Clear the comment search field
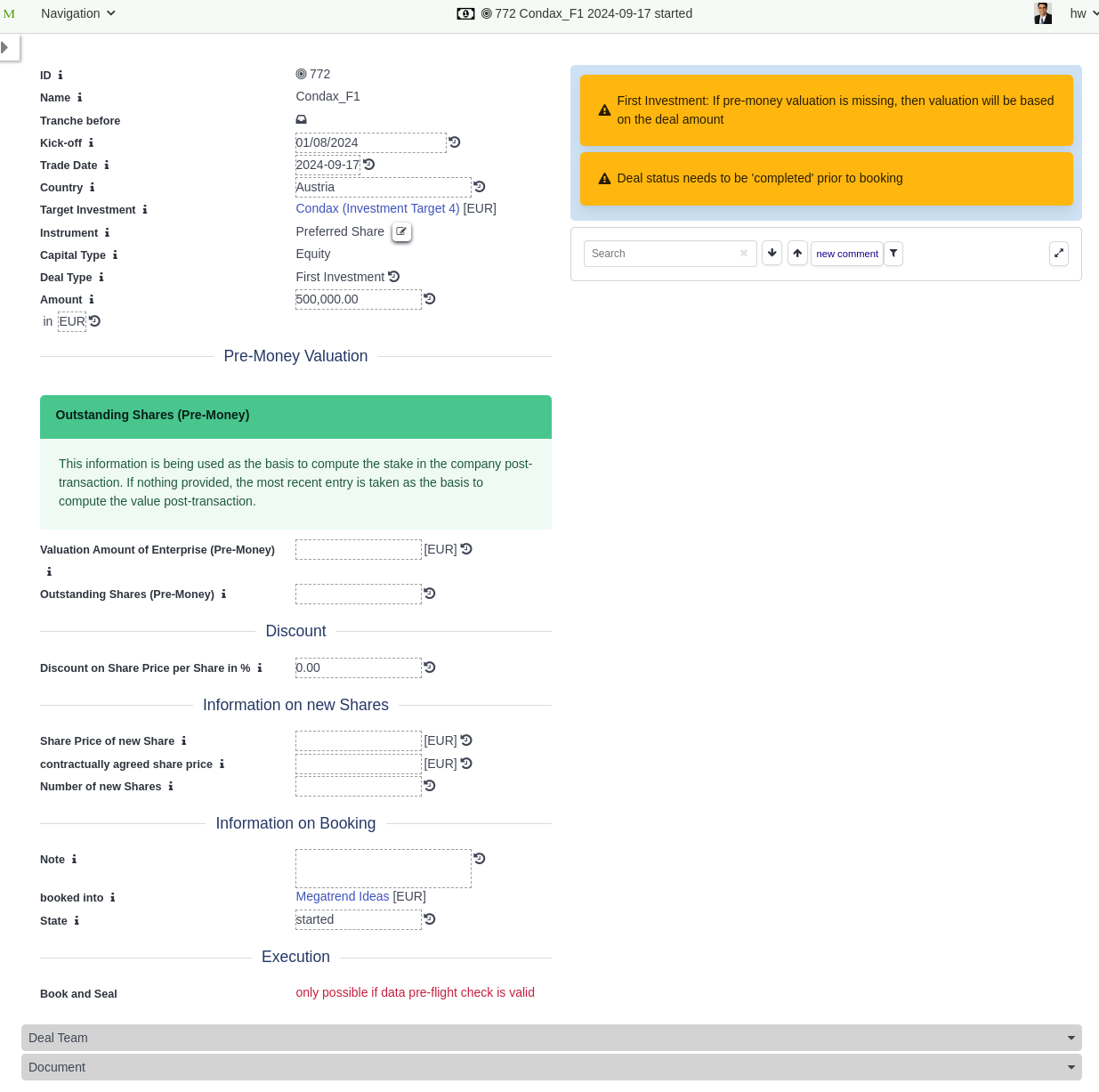Image resolution: width=1099 pixels, height=1092 pixels. pos(744,254)
